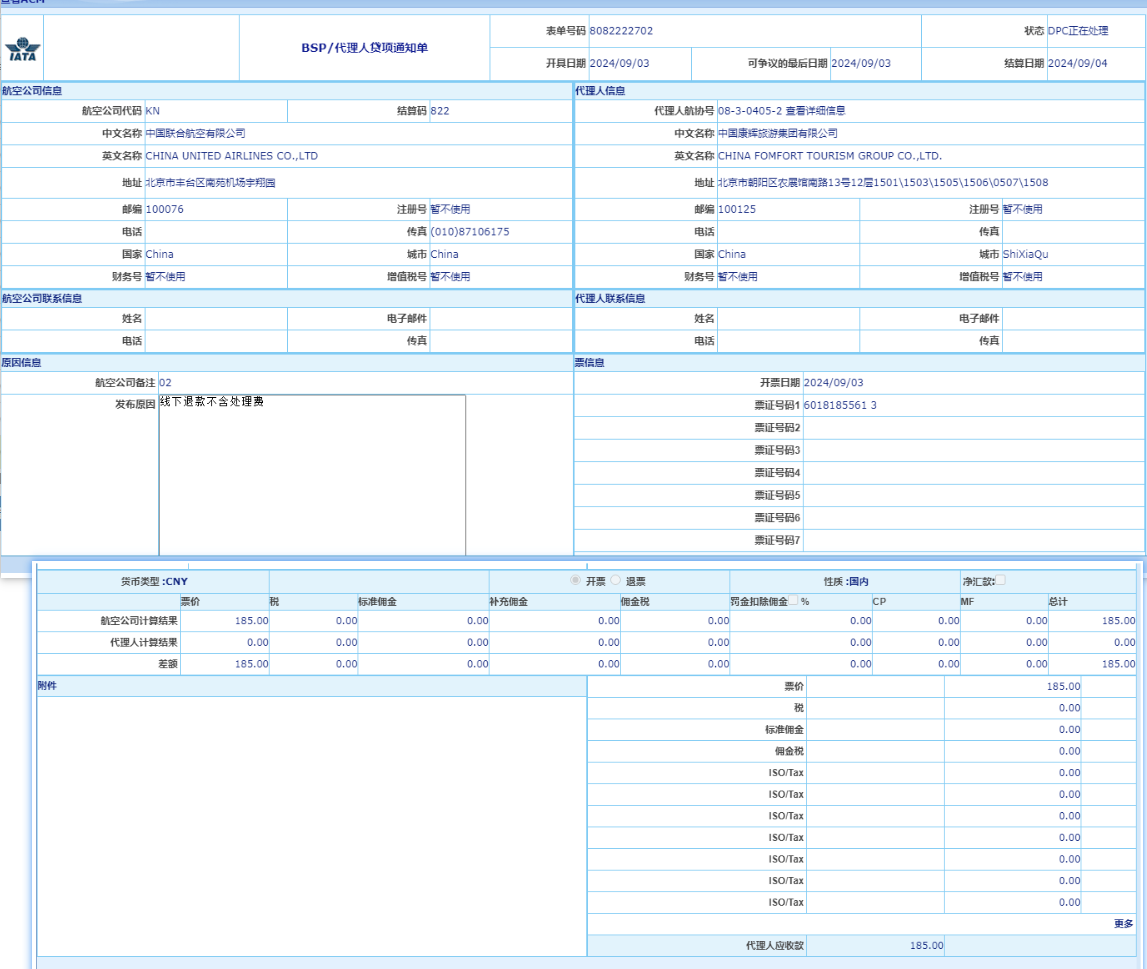This screenshot has height=969, width=1147.
Task: Click the 状态 value DPC正在处理
Action: 1078,31
